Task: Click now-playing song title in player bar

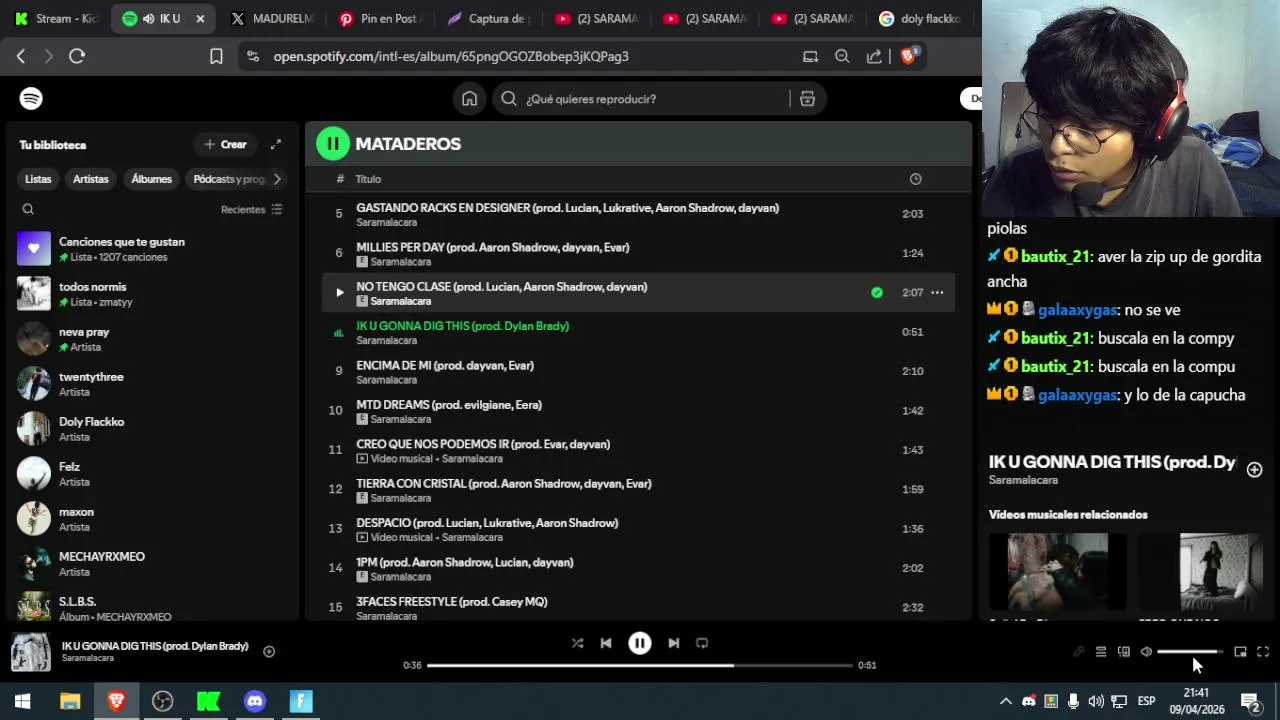Action: pyautogui.click(x=155, y=646)
